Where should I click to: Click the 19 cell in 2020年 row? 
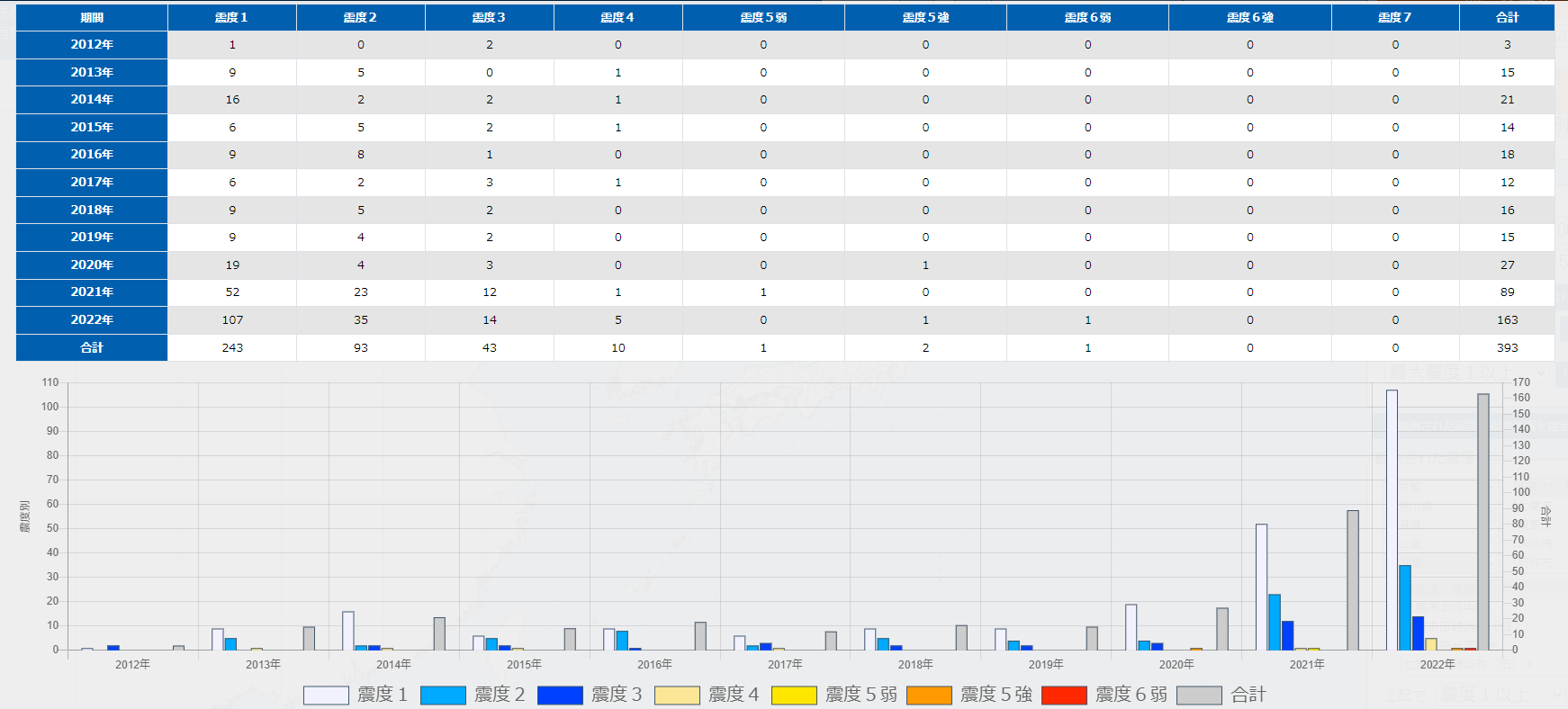(232, 265)
